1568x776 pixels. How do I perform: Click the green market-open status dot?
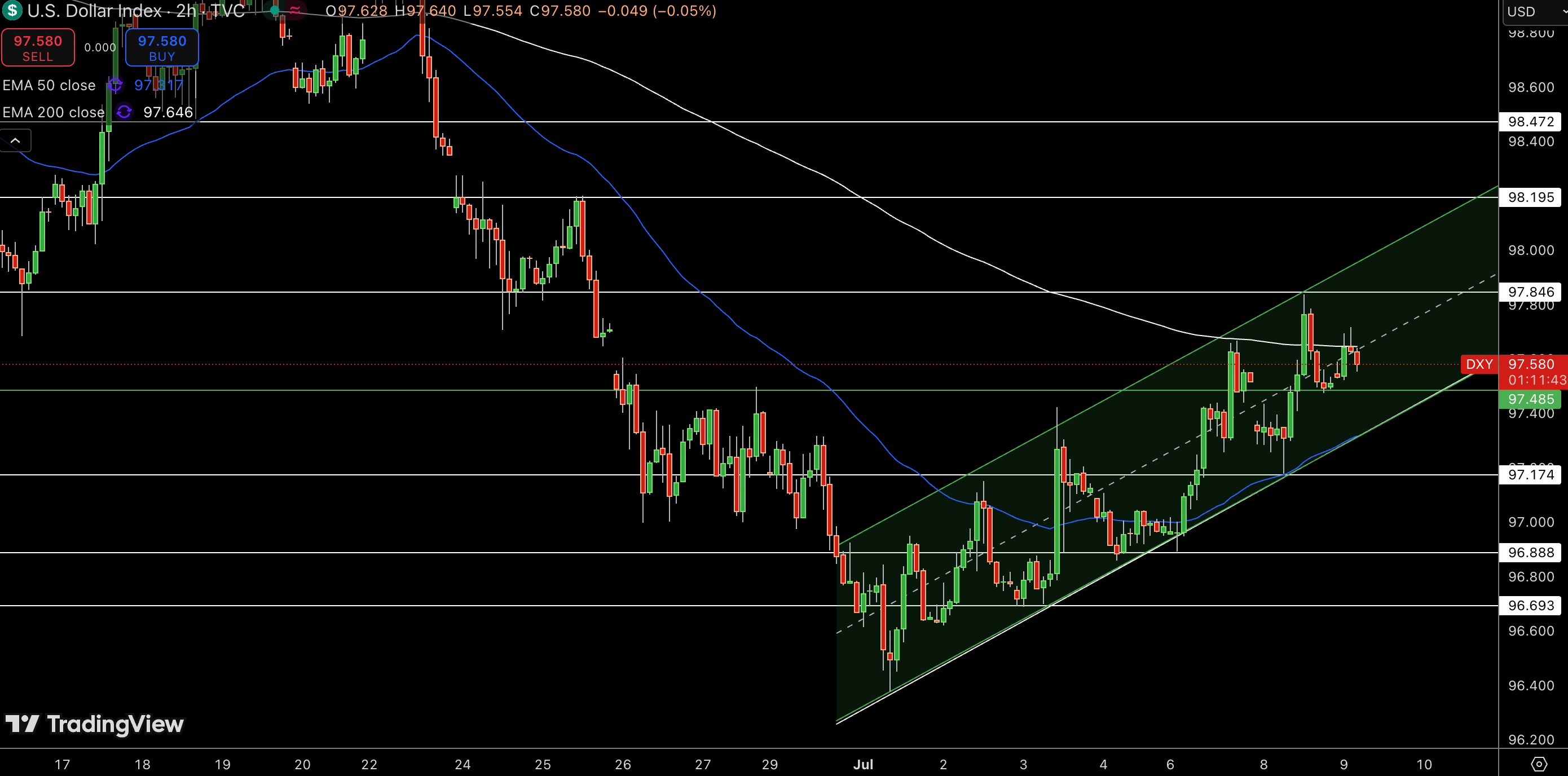coord(275,10)
